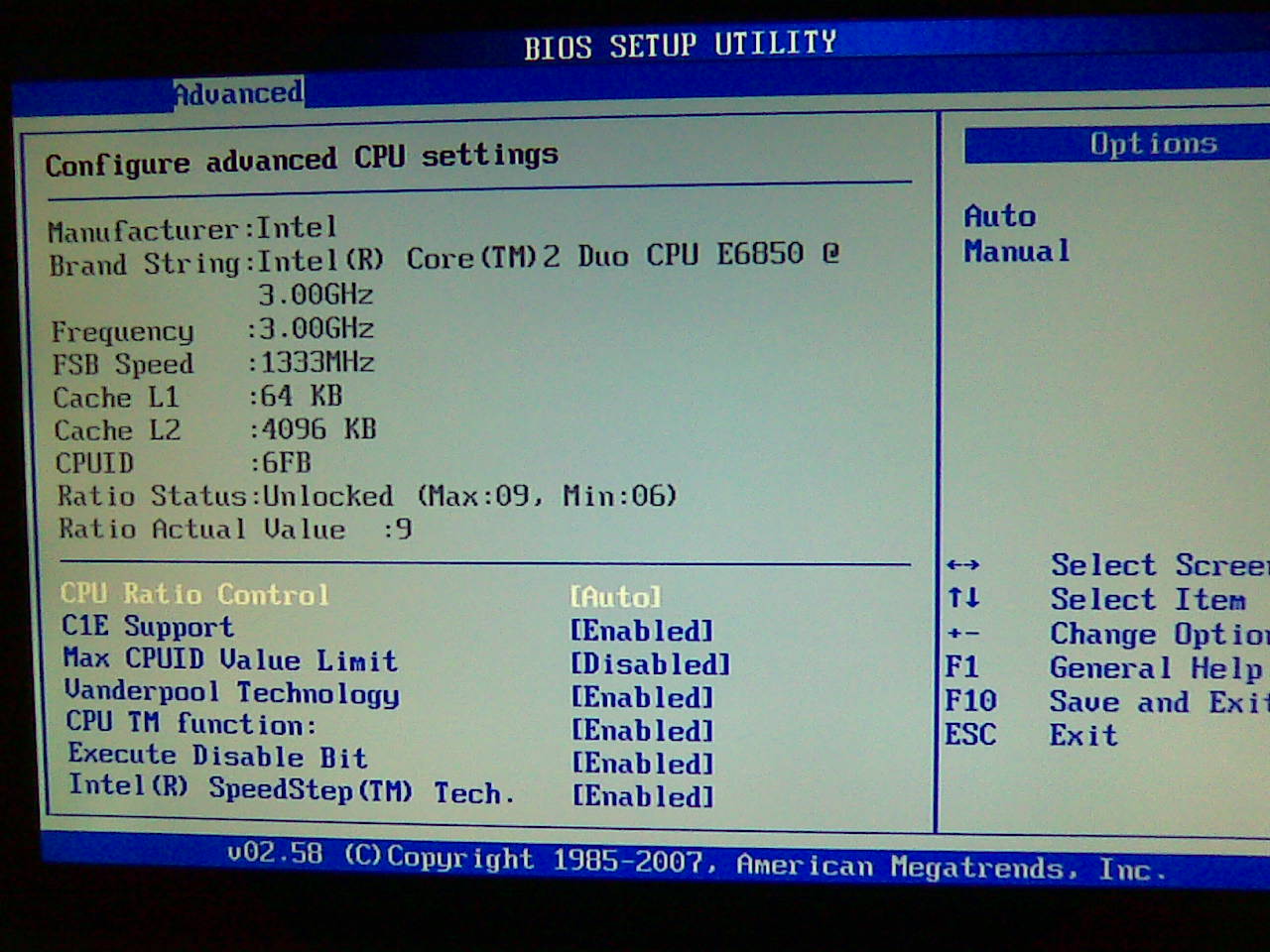Click the Ratio Status:Unlocked line
Screen dimensions: 1270x952
point(367,496)
